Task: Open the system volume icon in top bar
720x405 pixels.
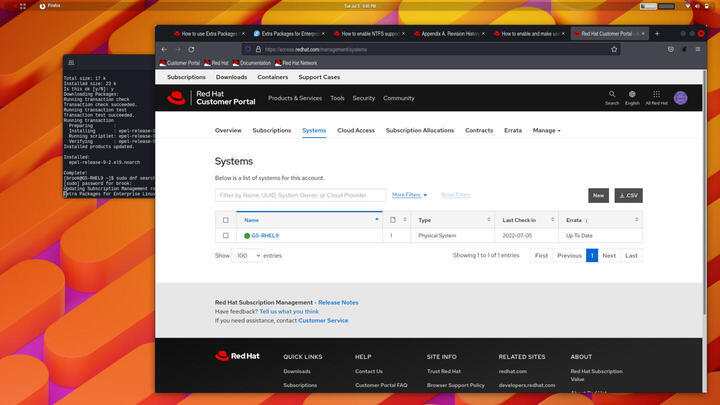Action: click(697, 6)
